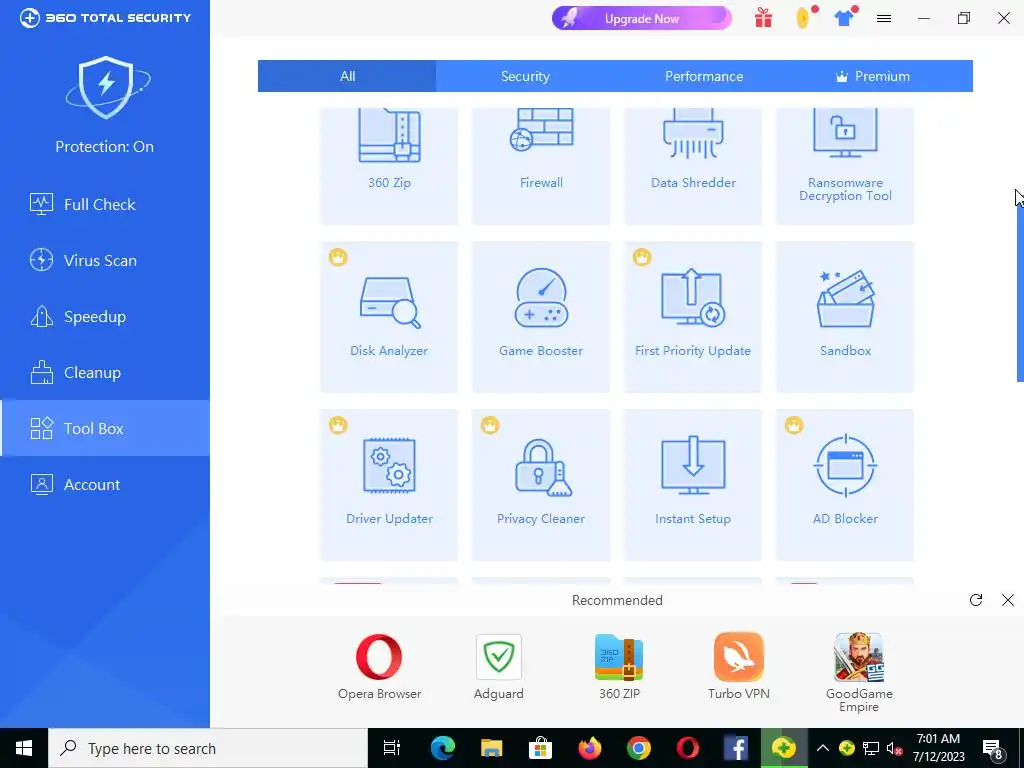The height and width of the screenshot is (768, 1024).
Task: Refresh the Recommended apps list
Action: coord(976,600)
